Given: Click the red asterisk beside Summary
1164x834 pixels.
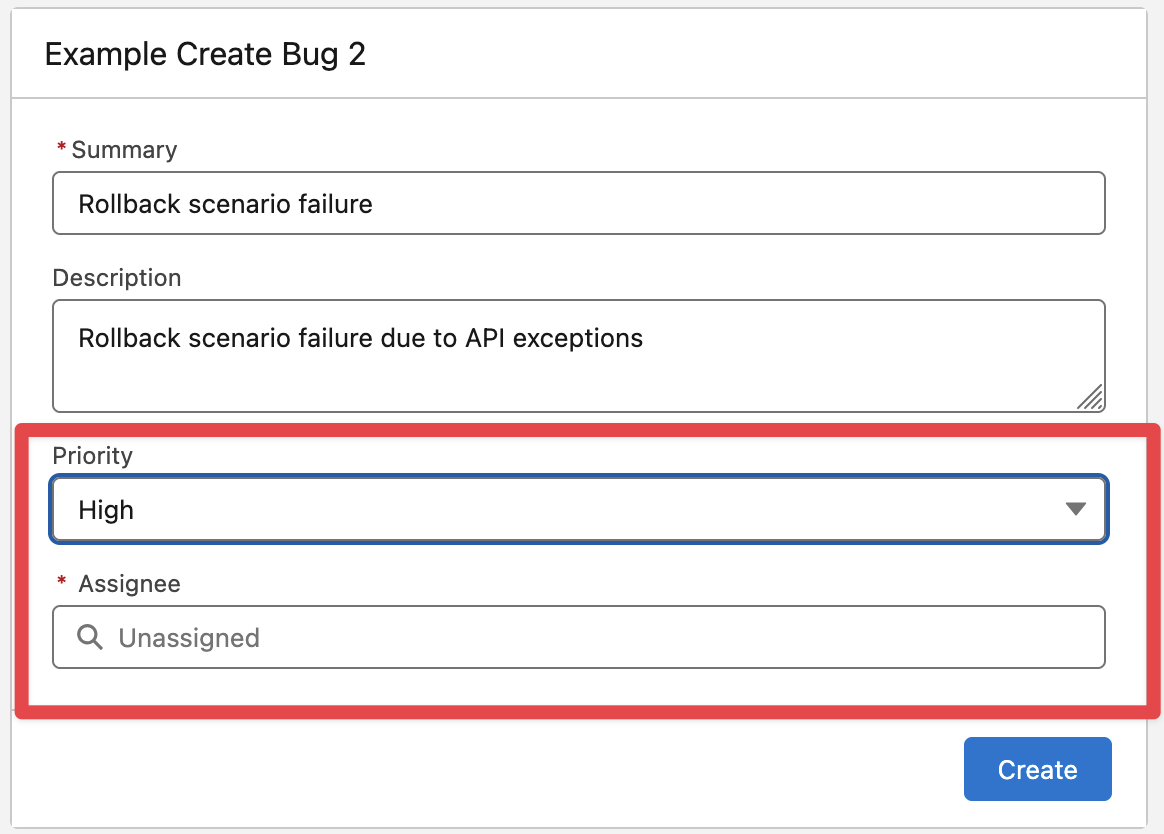Looking at the screenshot, I should pyautogui.click(x=61, y=149).
